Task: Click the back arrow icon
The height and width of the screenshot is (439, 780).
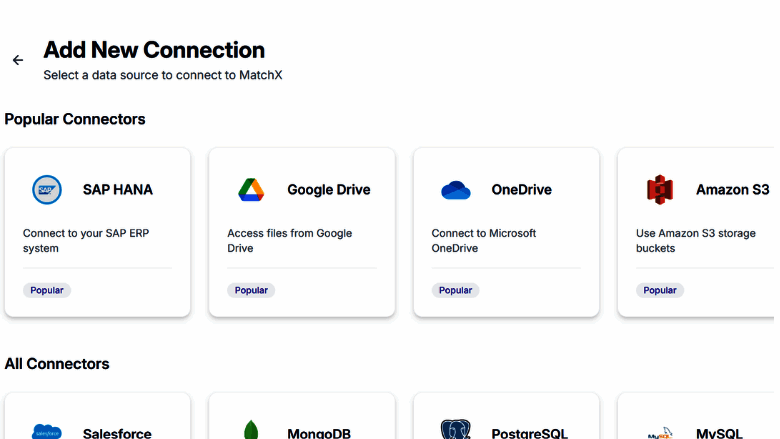Action: pyautogui.click(x=18, y=60)
